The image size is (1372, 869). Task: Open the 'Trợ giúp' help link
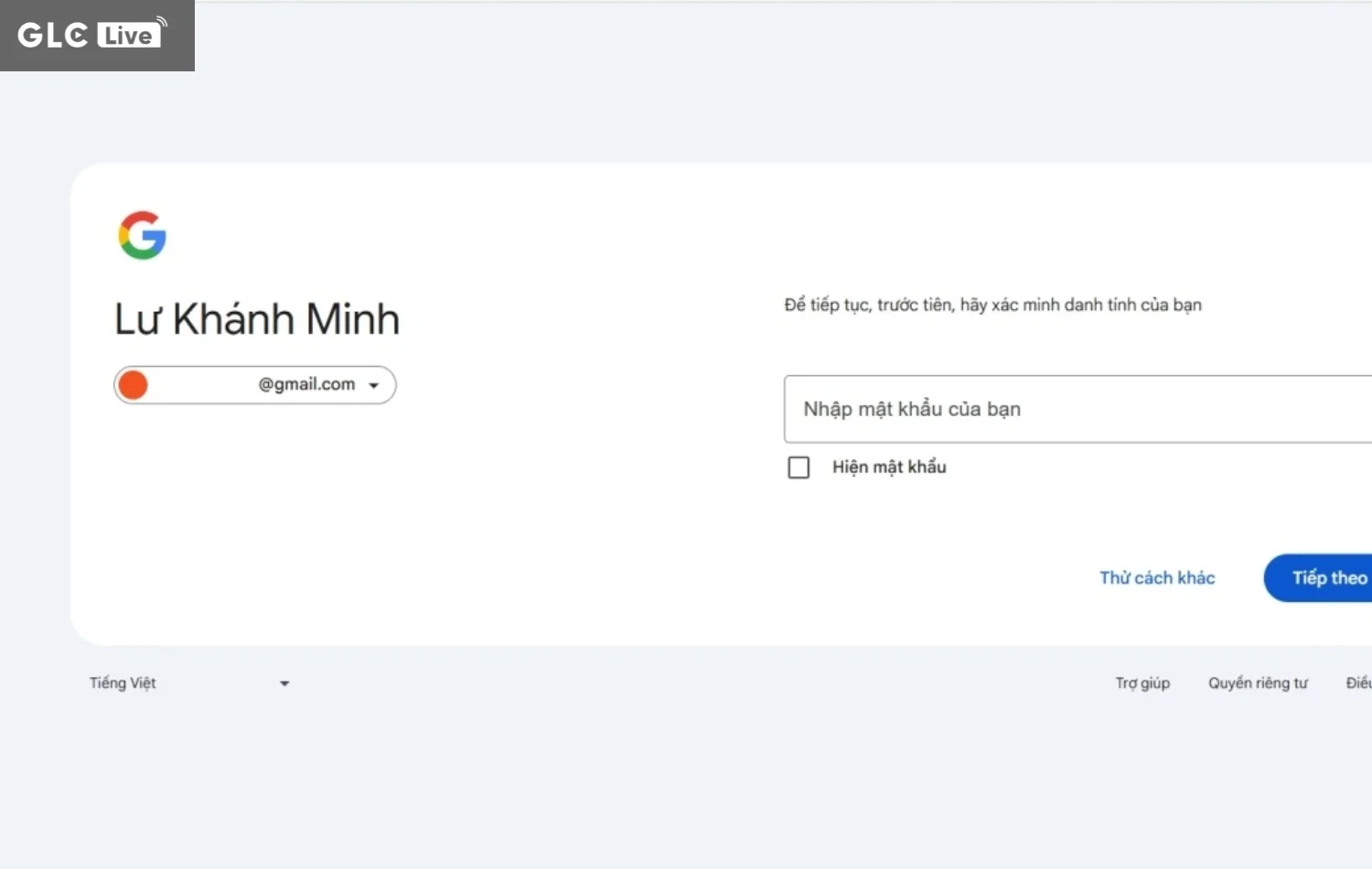(1142, 683)
